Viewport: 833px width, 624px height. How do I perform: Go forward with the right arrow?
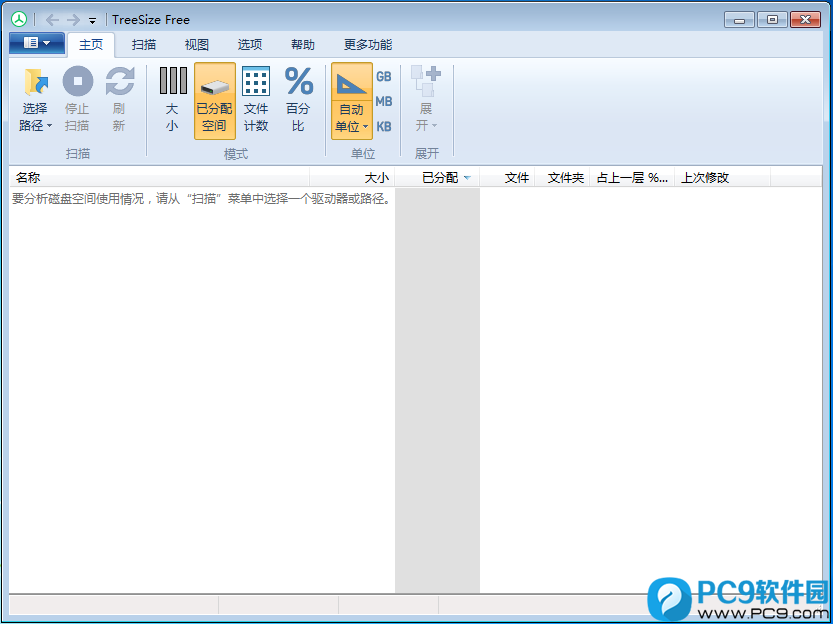point(73,20)
